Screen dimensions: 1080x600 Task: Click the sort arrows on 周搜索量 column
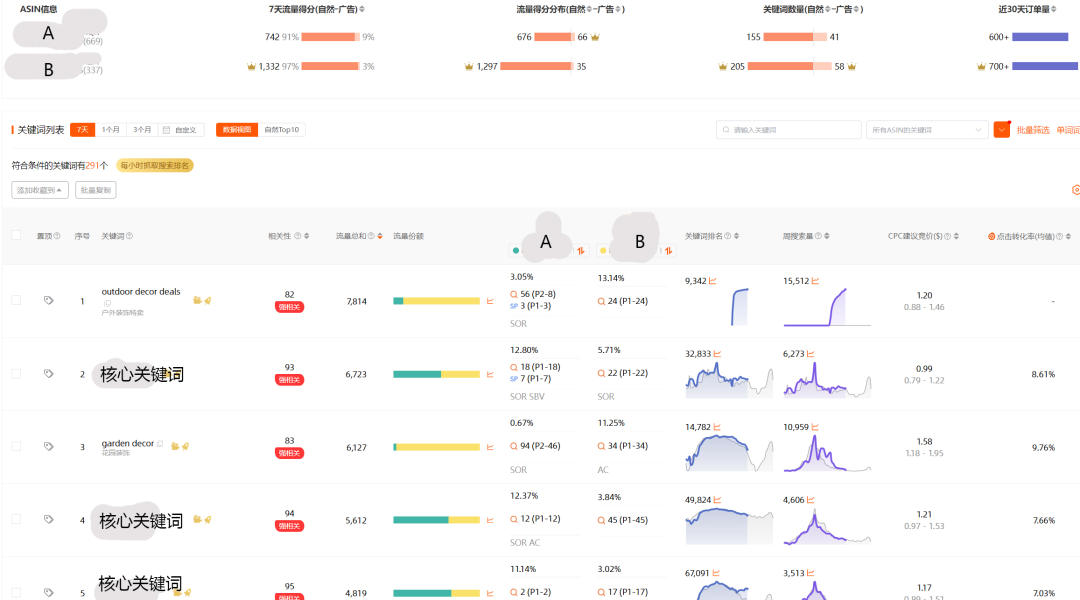pyautogui.click(x=826, y=234)
